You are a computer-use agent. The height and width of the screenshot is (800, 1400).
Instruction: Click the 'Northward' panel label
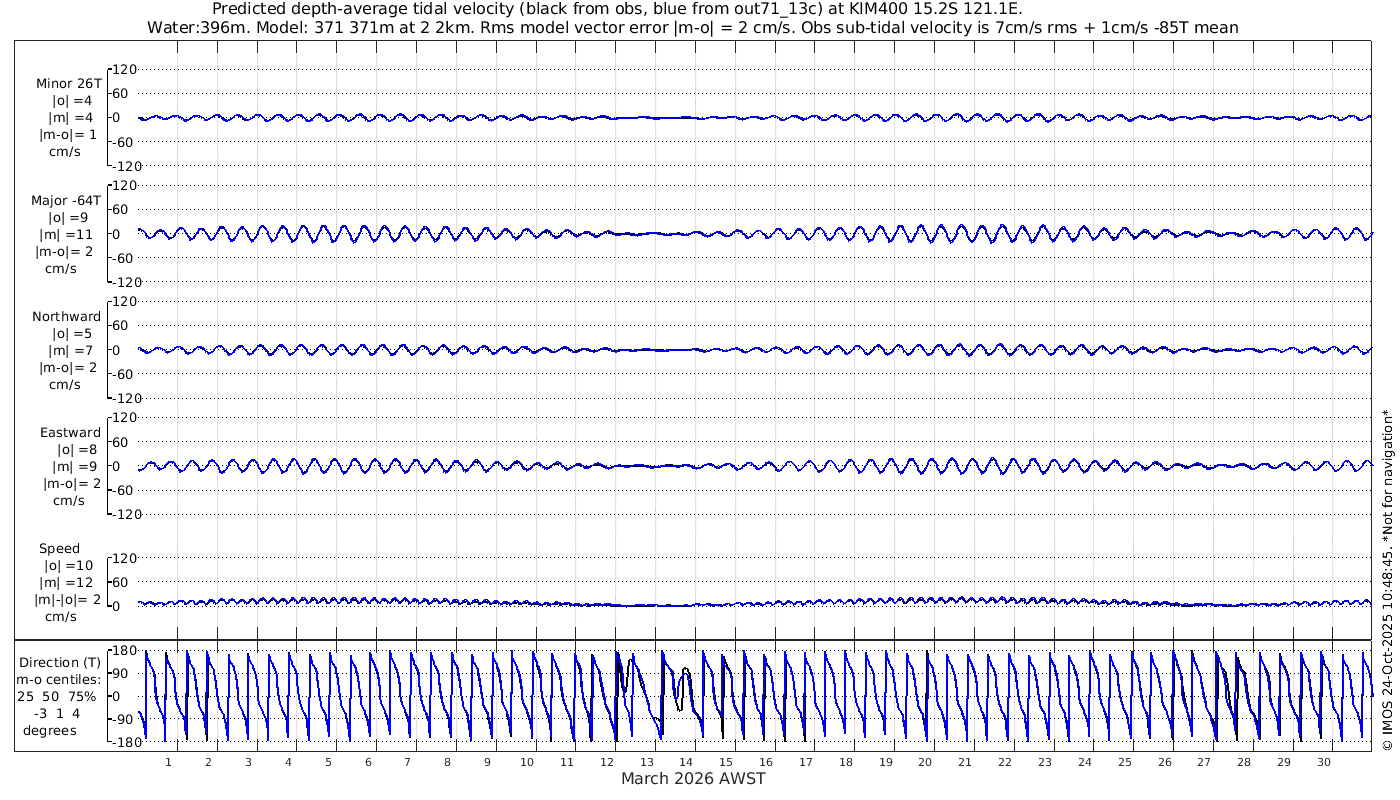click(x=67, y=317)
